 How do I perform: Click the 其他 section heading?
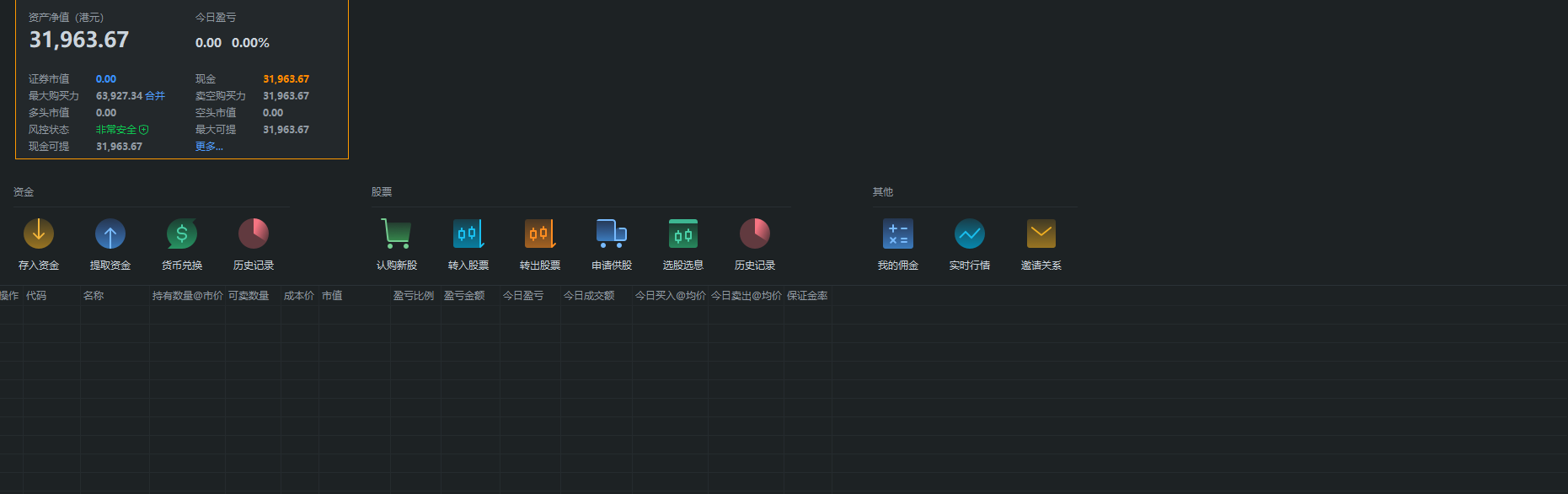(x=883, y=192)
